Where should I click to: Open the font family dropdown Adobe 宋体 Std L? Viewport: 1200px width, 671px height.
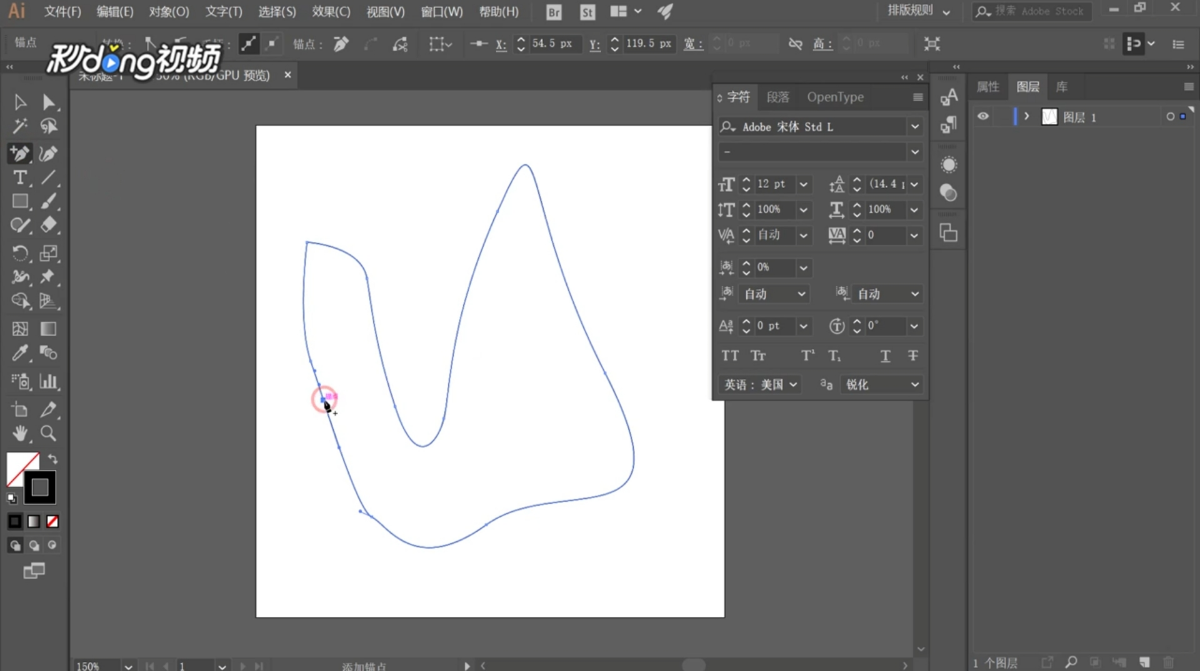click(x=914, y=127)
